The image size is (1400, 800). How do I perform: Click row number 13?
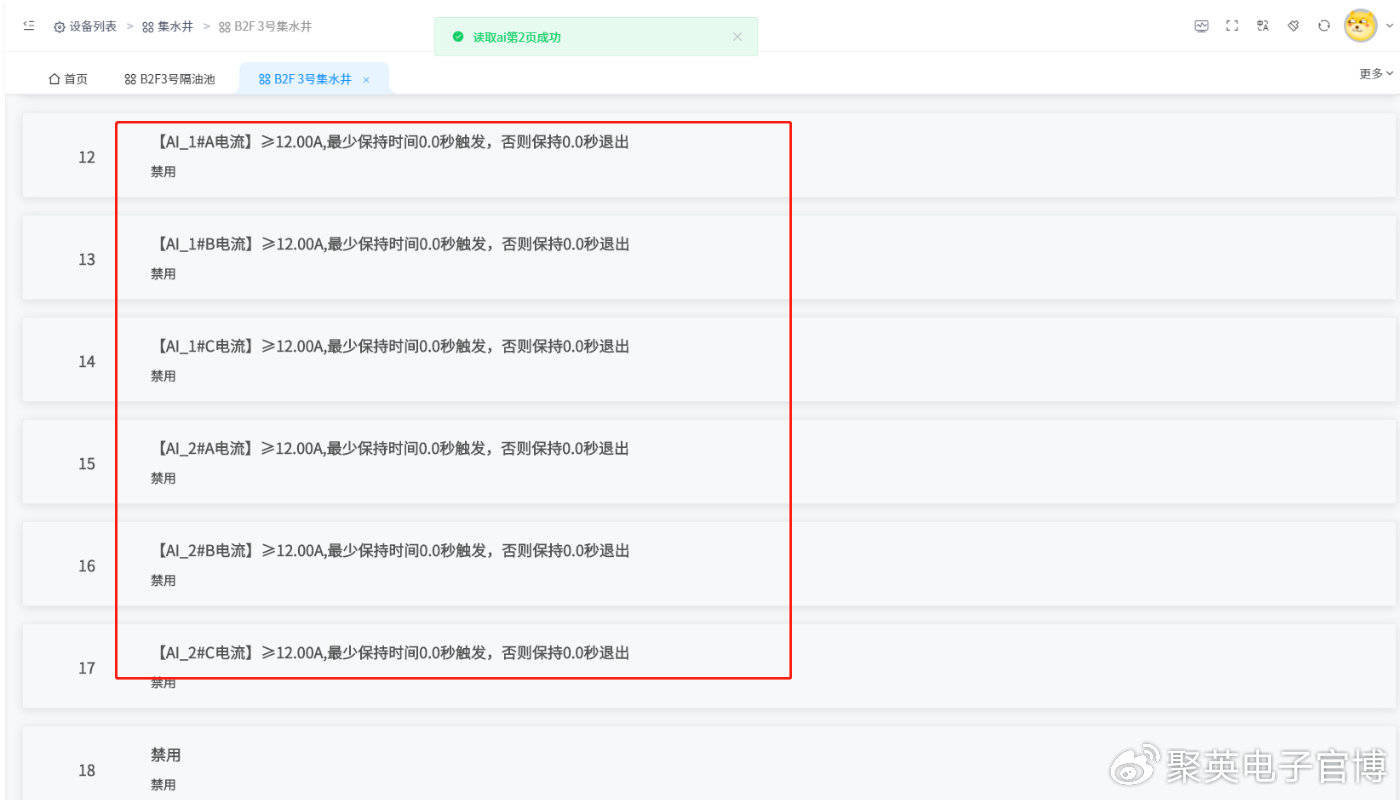tap(87, 259)
